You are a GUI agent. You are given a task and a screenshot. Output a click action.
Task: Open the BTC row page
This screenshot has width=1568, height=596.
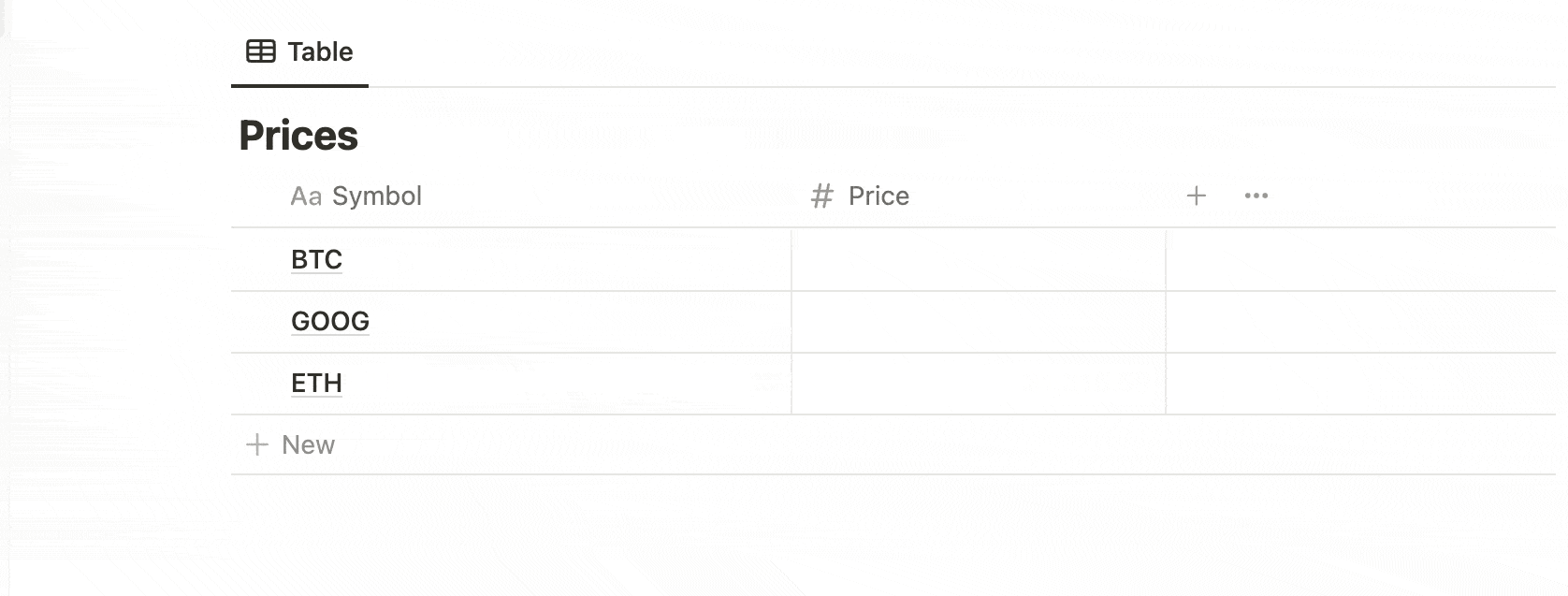[316, 259]
